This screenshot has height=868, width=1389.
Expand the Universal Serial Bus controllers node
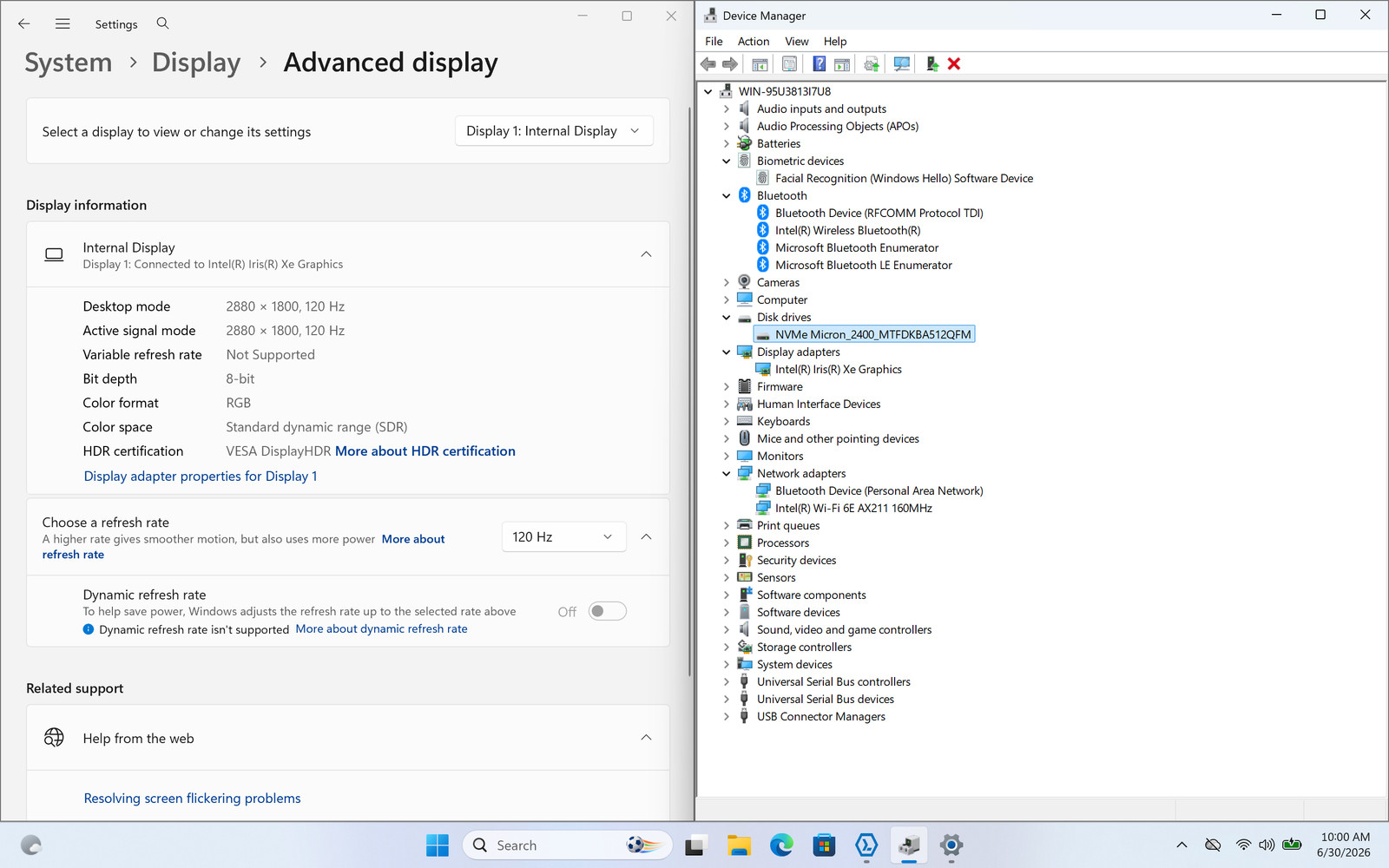727,682
